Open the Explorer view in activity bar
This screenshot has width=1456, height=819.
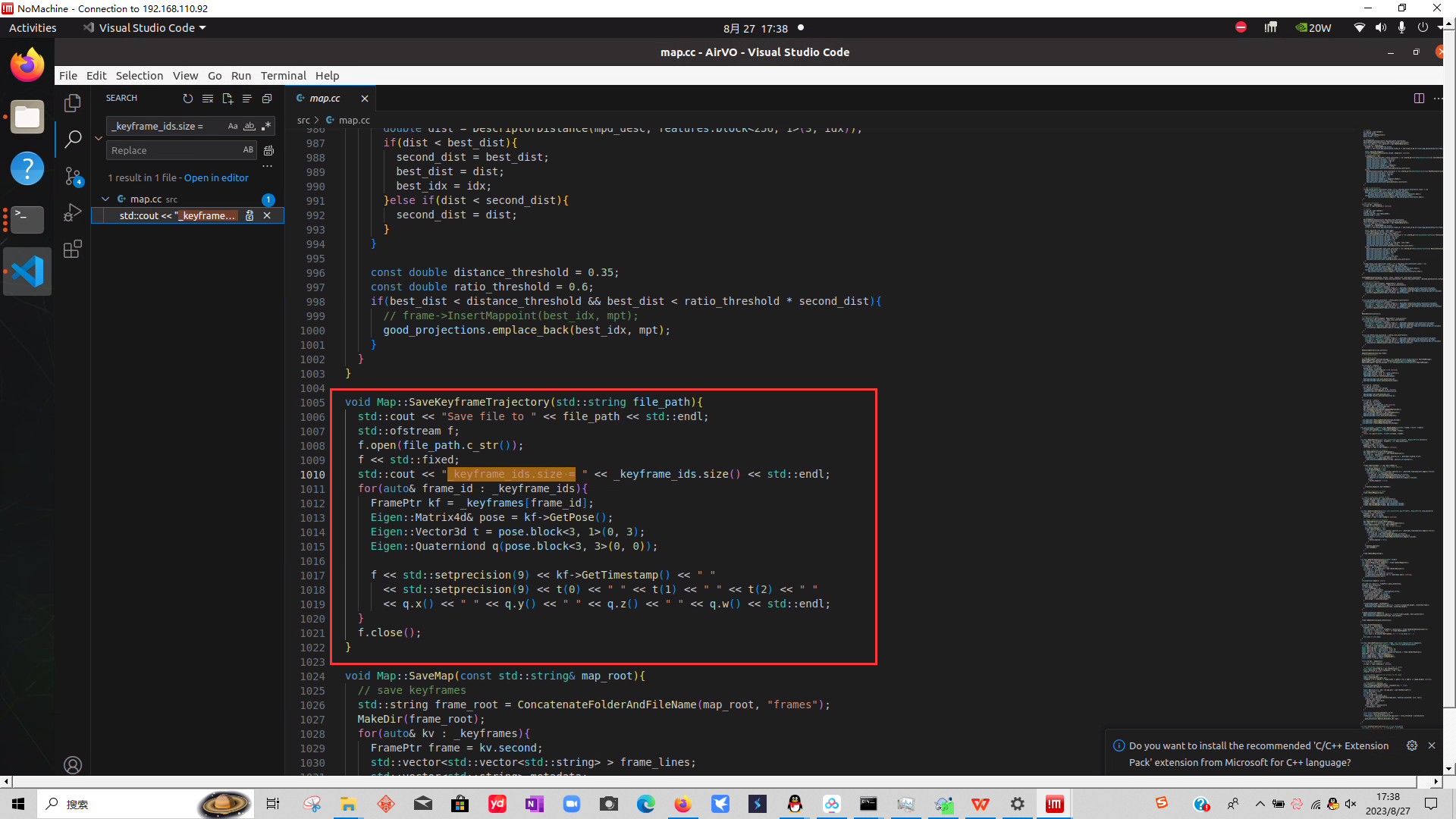[73, 102]
